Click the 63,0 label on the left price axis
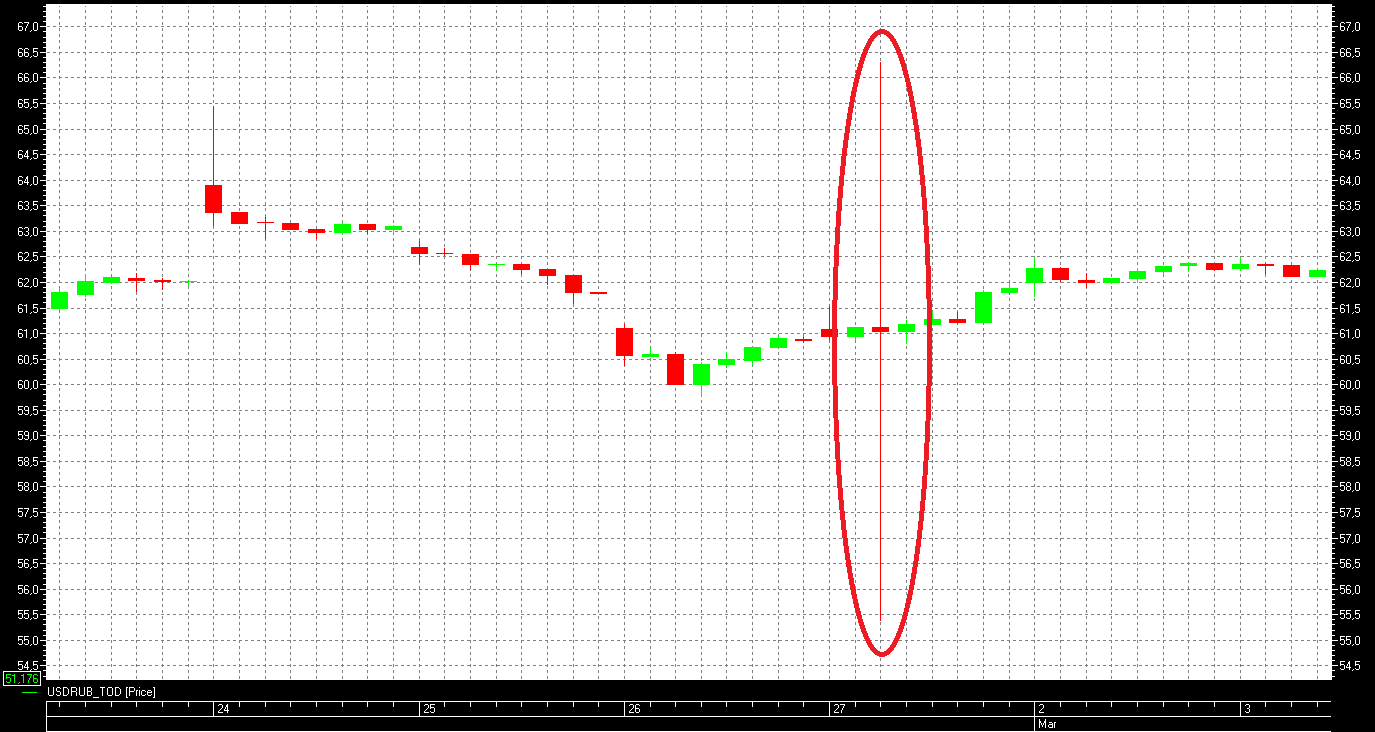The image size is (1375, 732). pos(28,232)
